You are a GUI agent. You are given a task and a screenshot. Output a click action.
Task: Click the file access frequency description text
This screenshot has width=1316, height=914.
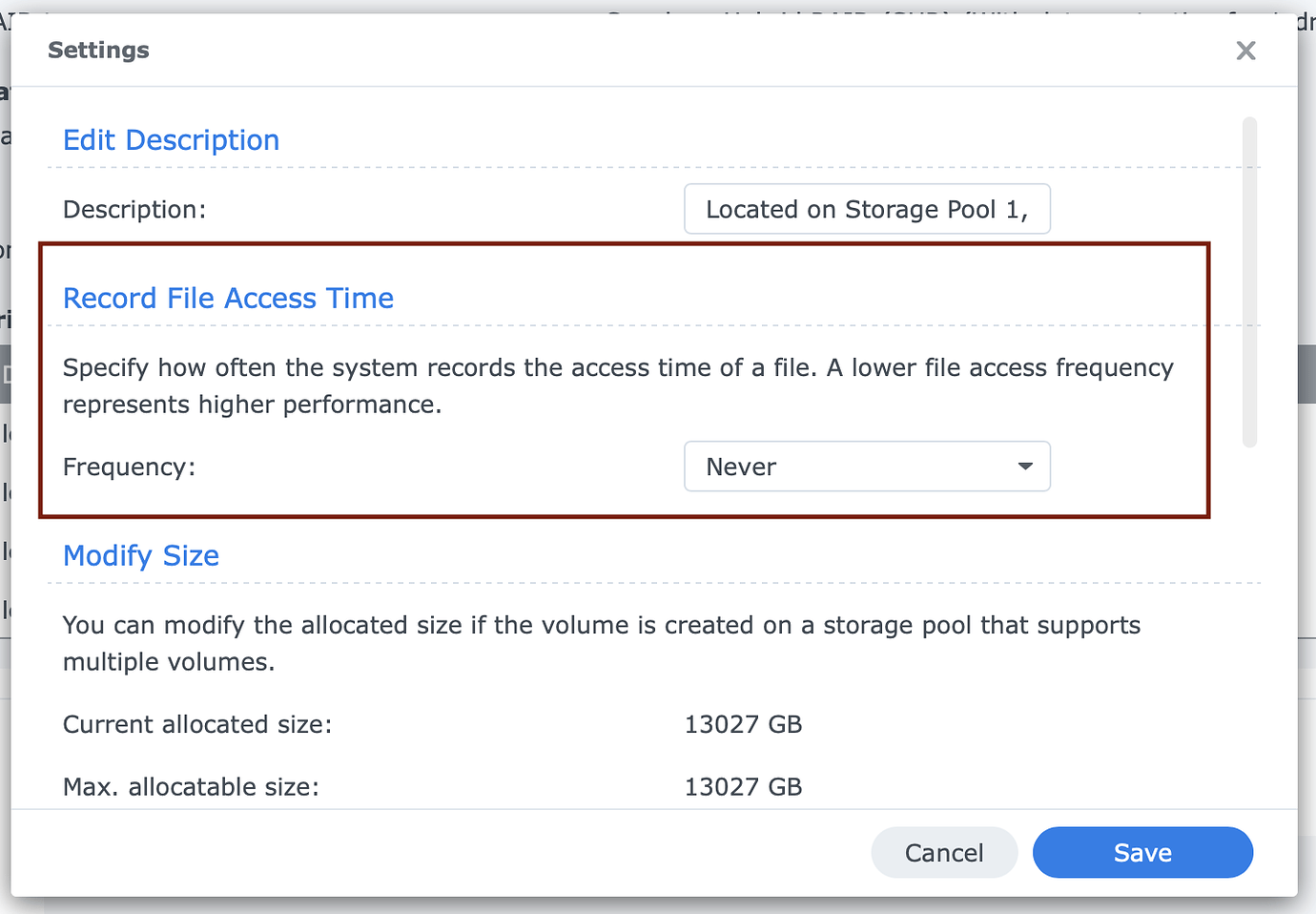(x=618, y=385)
